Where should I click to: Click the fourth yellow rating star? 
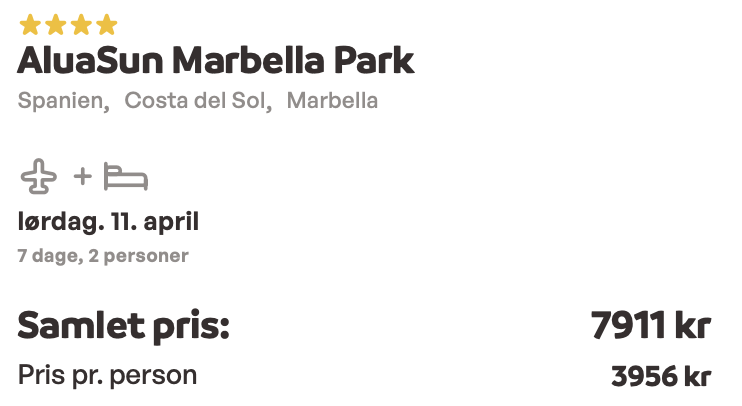point(106,25)
